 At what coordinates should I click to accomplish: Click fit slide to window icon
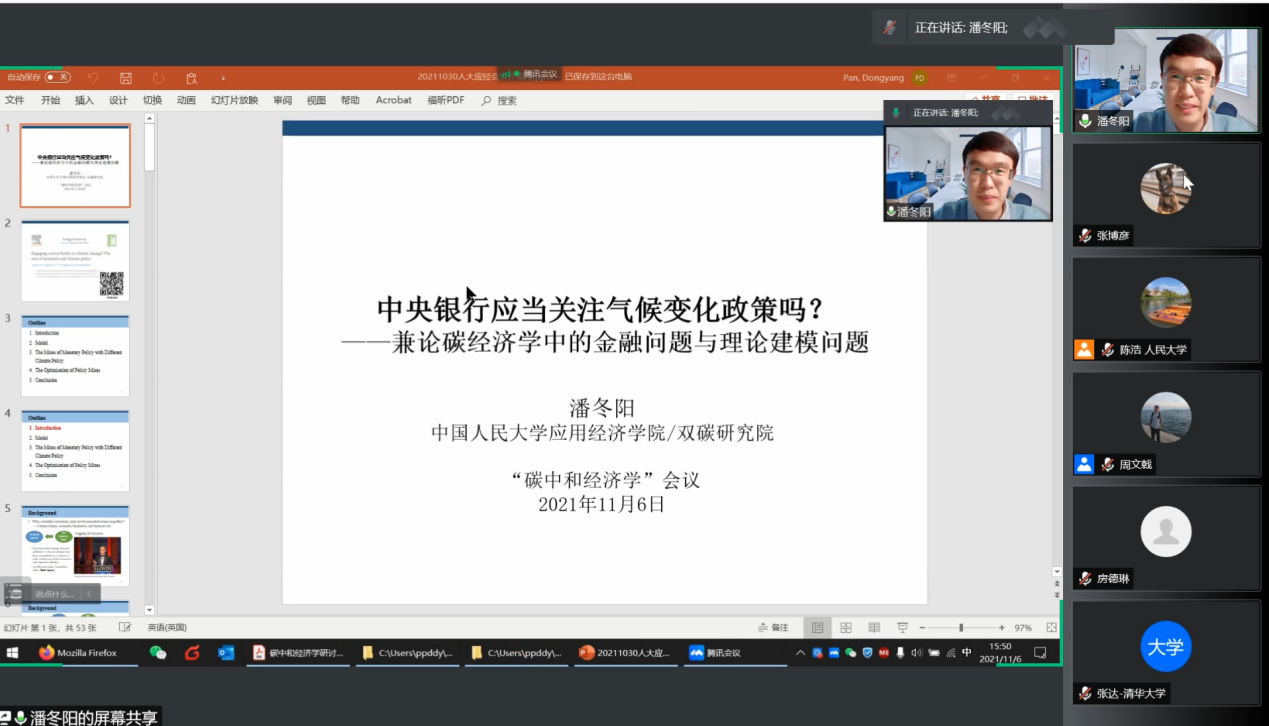[x=1052, y=628]
